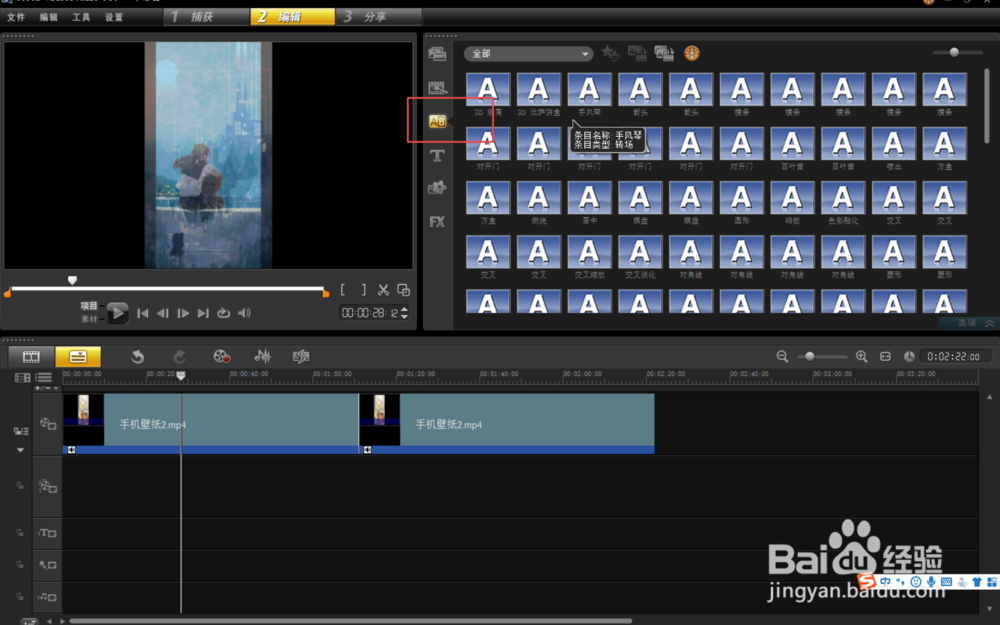Select 项目 project play mode

[x=89, y=305]
